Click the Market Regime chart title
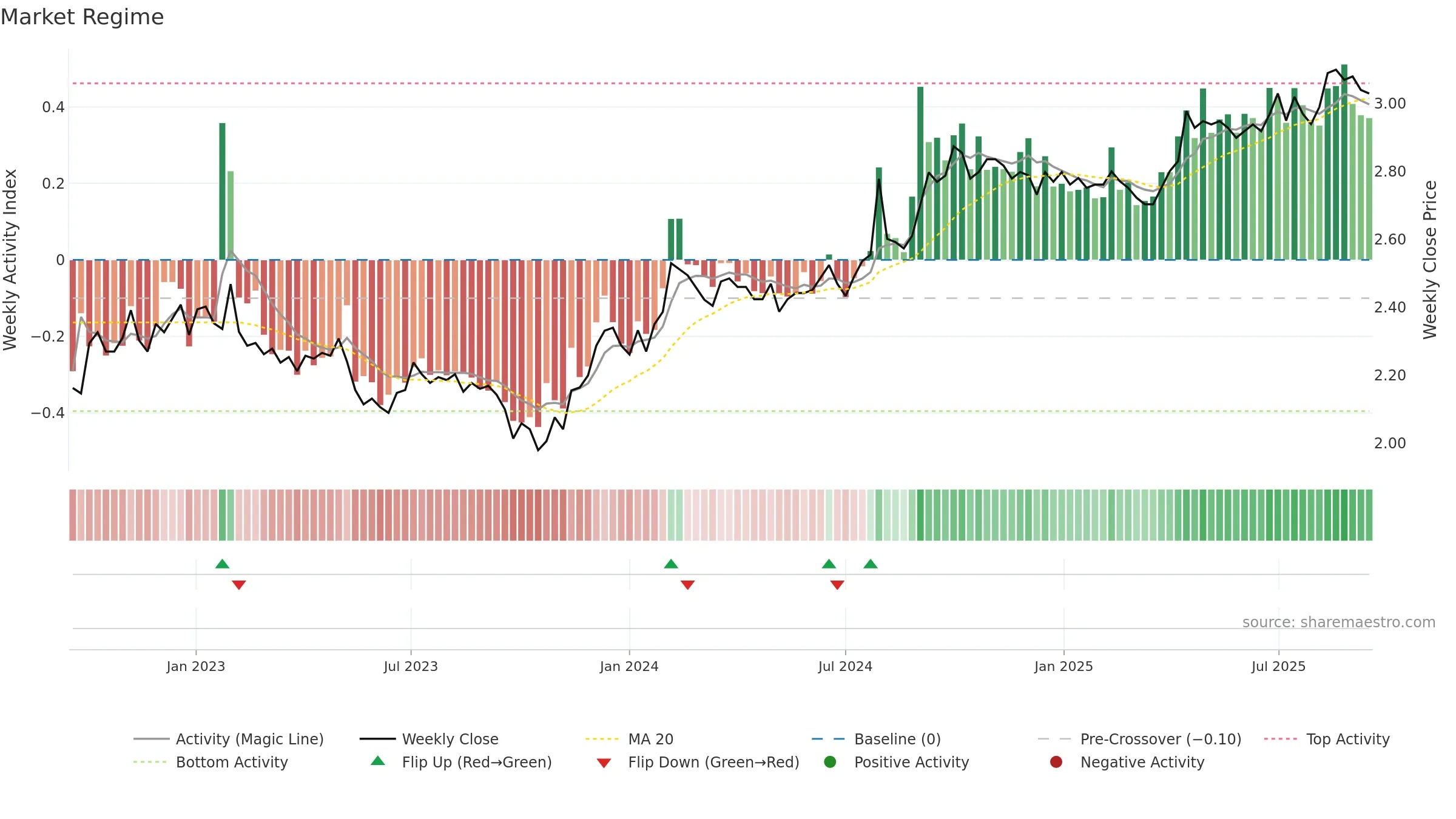This screenshot has width=1456, height=819. [82, 17]
